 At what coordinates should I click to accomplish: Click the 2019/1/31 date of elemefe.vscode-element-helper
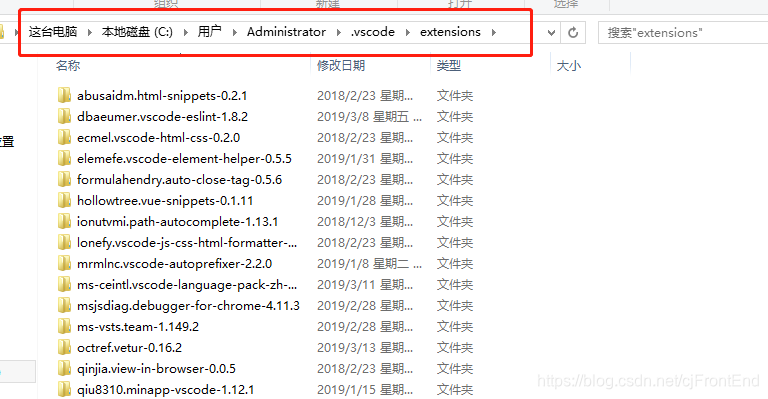(365, 159)
